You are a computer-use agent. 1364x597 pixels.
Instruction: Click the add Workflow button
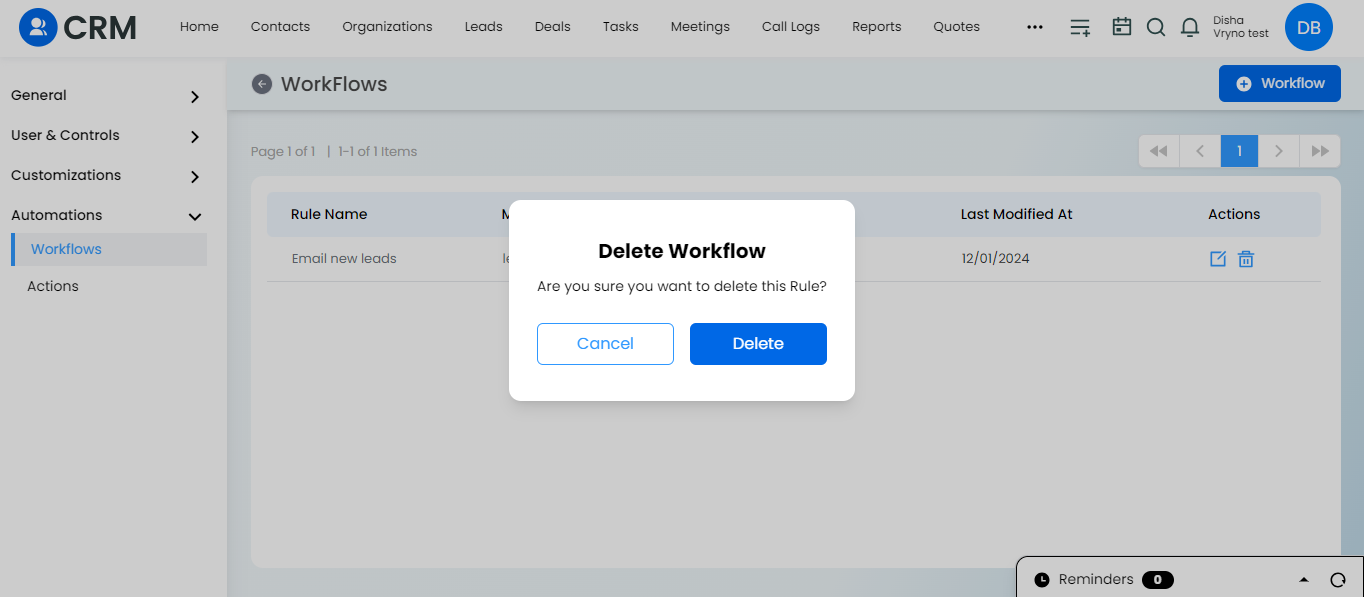click(x=1279, y=84)
